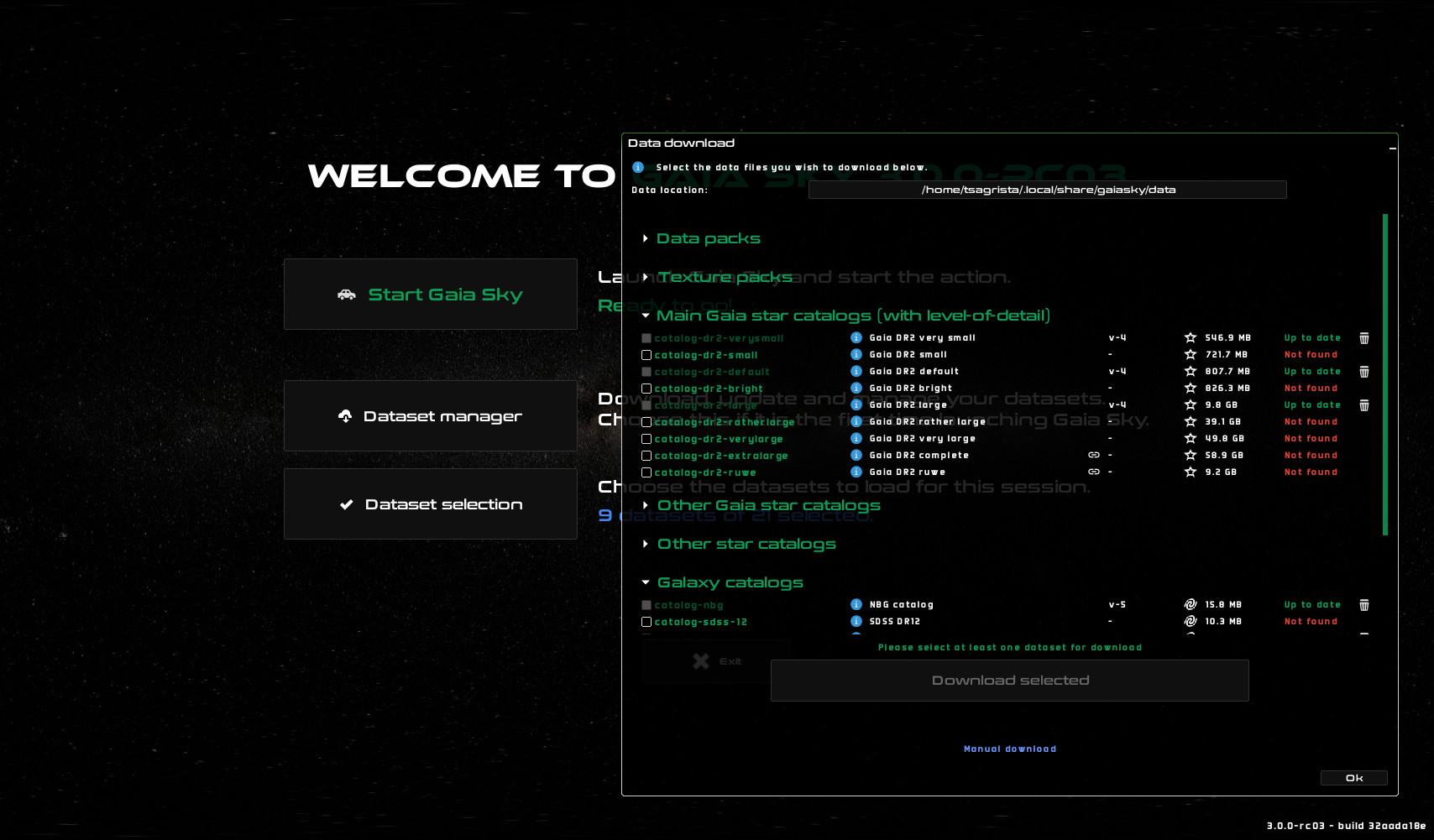Check catalog-sdss-12 checkbox
This screenshot has height=840, width=1434.
point(646,622)
